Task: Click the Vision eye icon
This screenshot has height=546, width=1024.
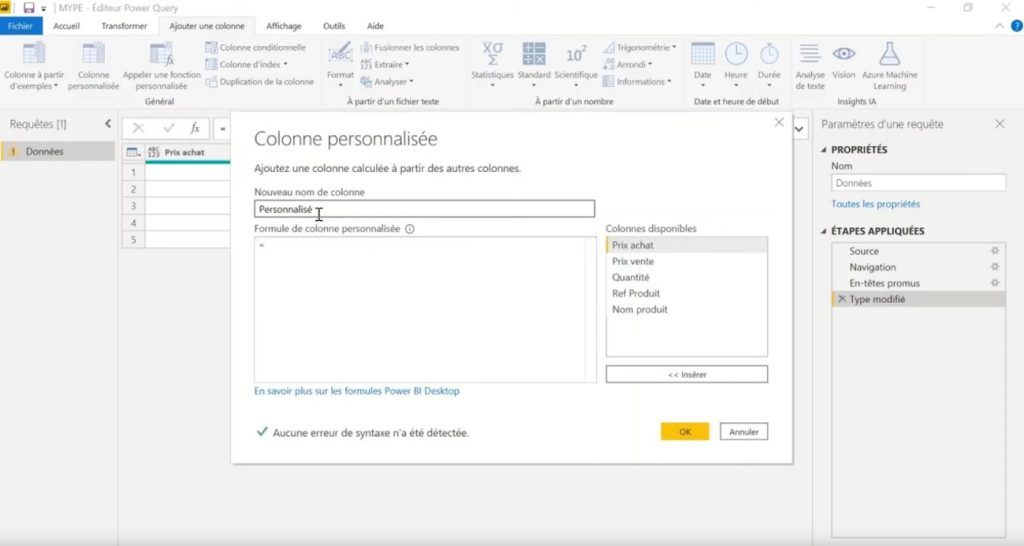Action: click(x=844, y=54)
